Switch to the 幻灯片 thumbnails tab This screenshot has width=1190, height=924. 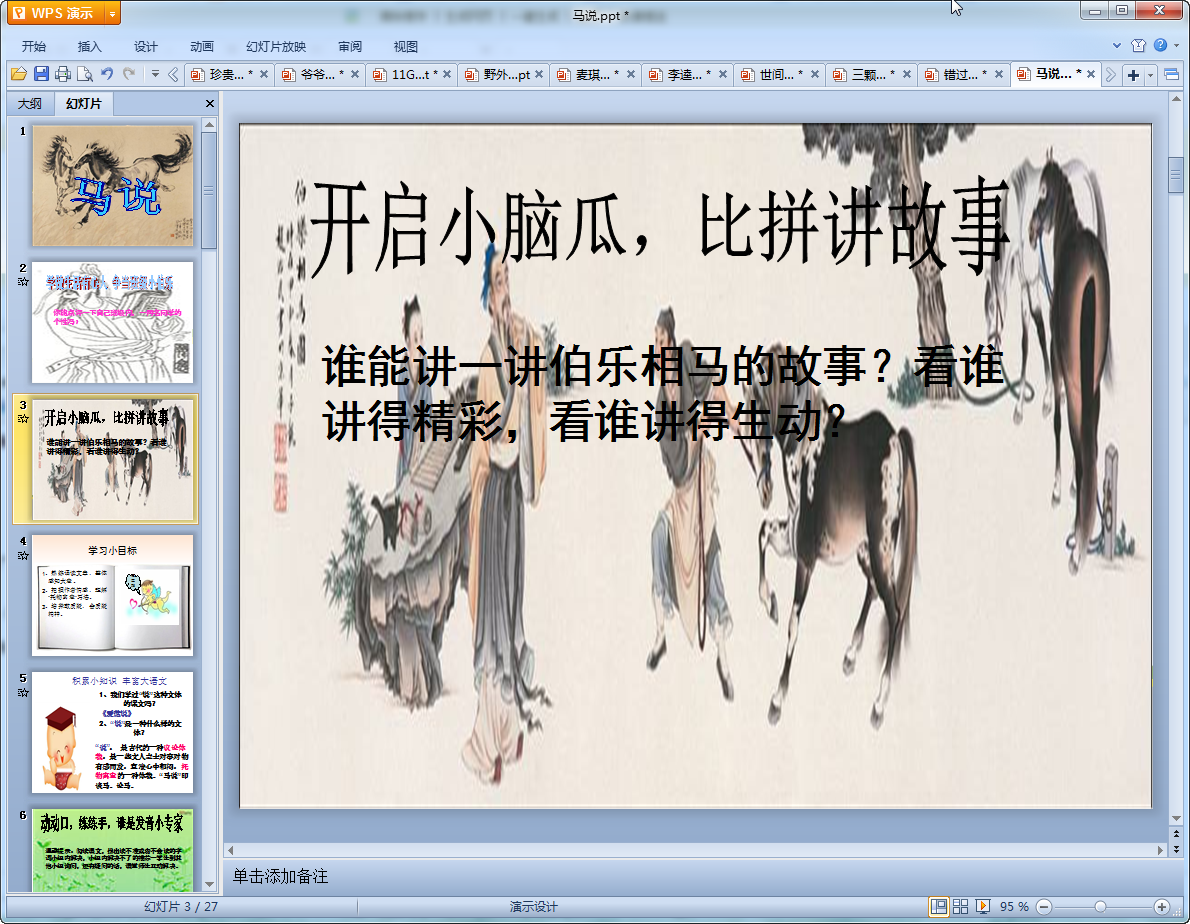pyautogui.click(x=83, y=103)
